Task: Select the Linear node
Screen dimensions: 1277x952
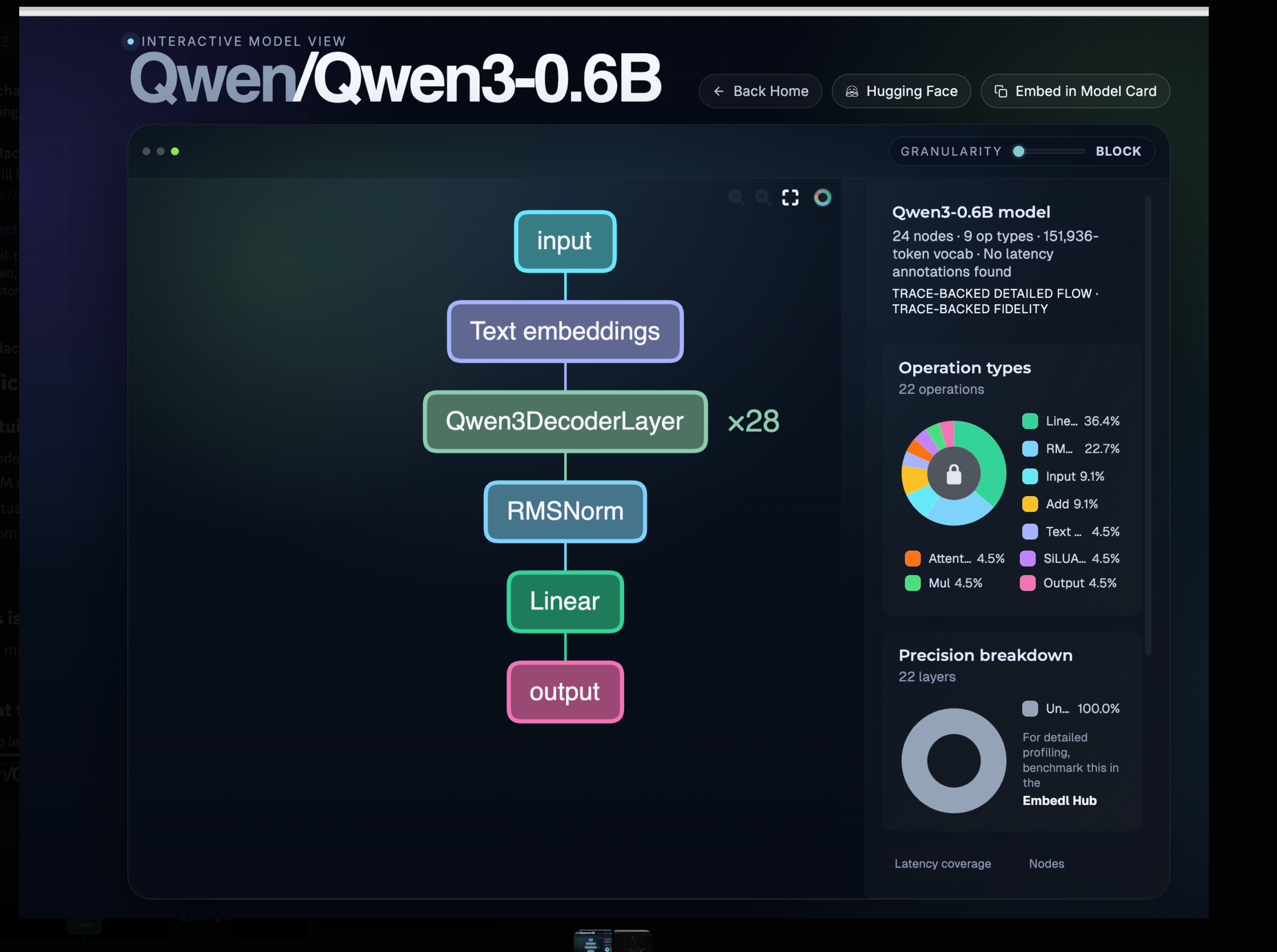Action: (565, 602)
